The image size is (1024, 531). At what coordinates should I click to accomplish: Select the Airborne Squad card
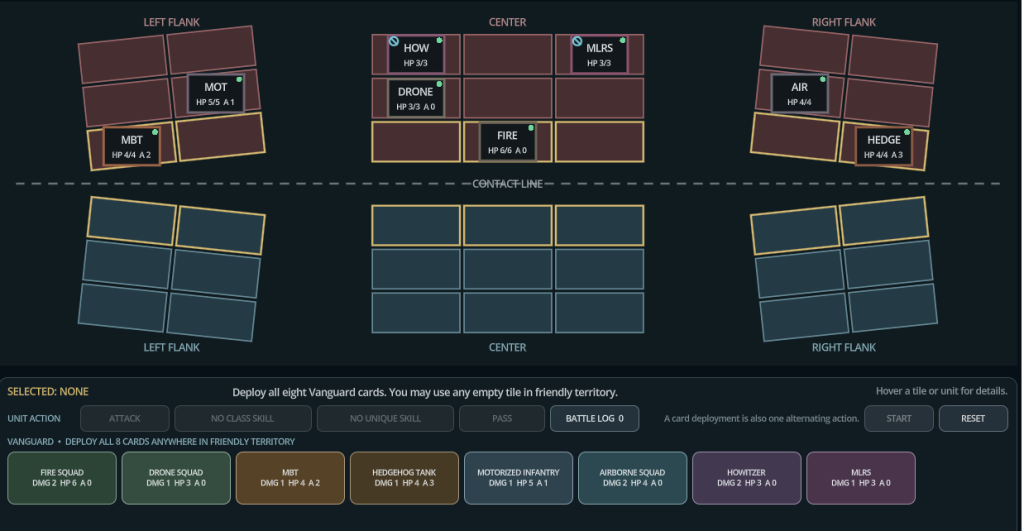point(632,478)
